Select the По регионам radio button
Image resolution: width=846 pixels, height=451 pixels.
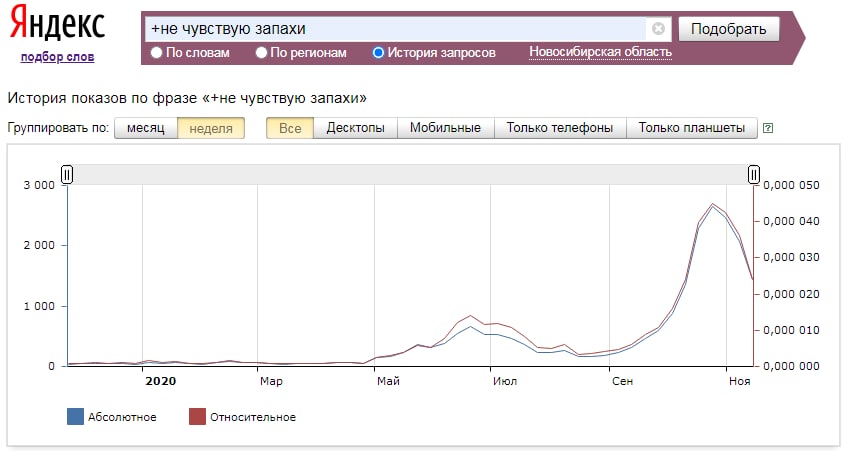[x=261, y=53]
